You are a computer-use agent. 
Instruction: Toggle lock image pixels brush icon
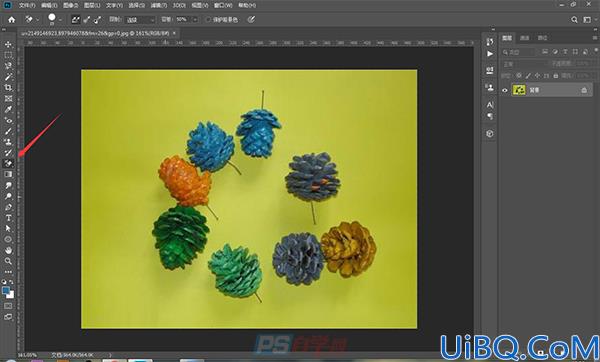pyautogui.click(x=528, y=76)
